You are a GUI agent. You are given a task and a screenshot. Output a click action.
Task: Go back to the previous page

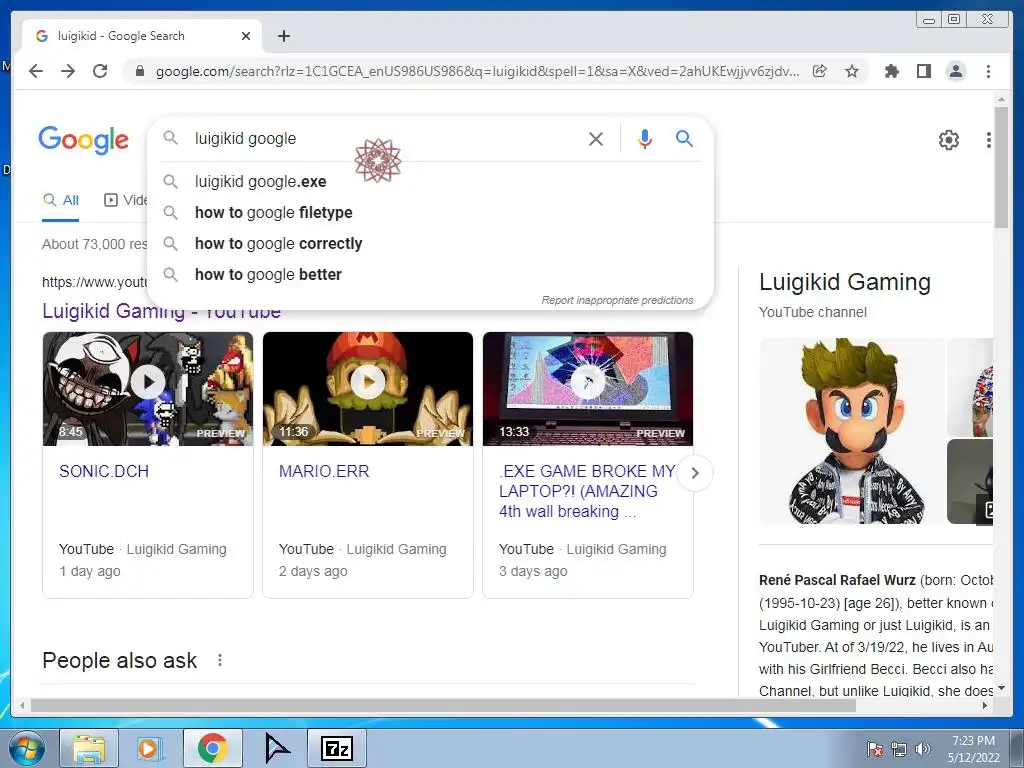pos(36,71)
